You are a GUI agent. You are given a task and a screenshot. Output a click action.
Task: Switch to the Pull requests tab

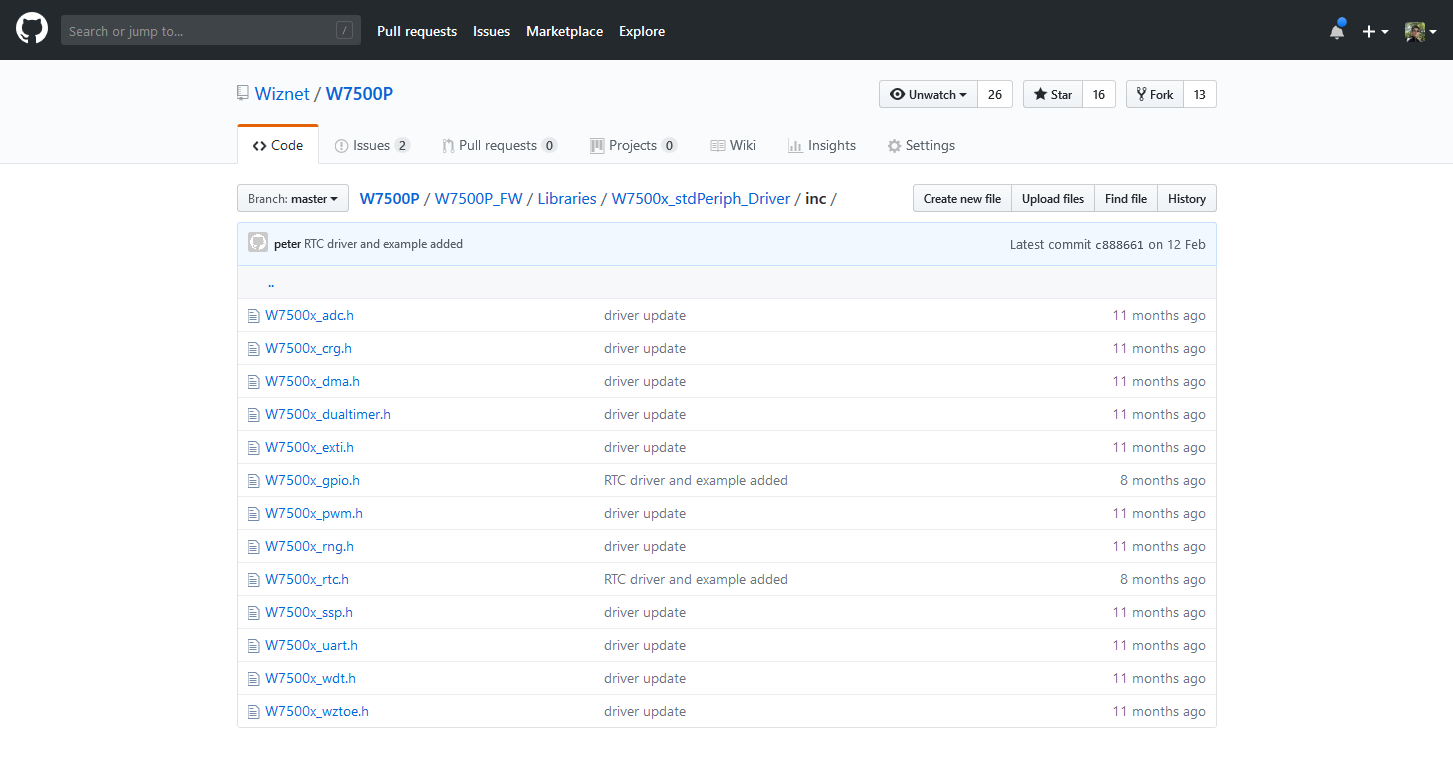499,145
